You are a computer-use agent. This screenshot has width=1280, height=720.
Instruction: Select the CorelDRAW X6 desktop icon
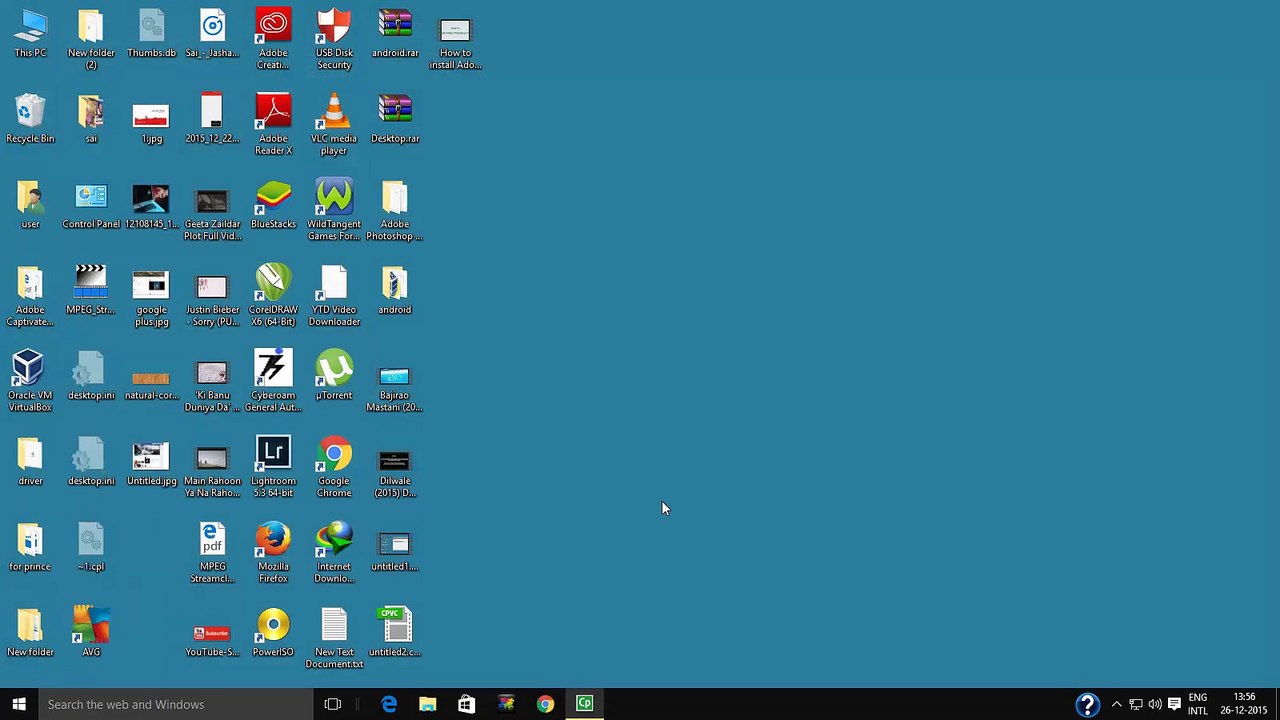(x=273, y=296)
